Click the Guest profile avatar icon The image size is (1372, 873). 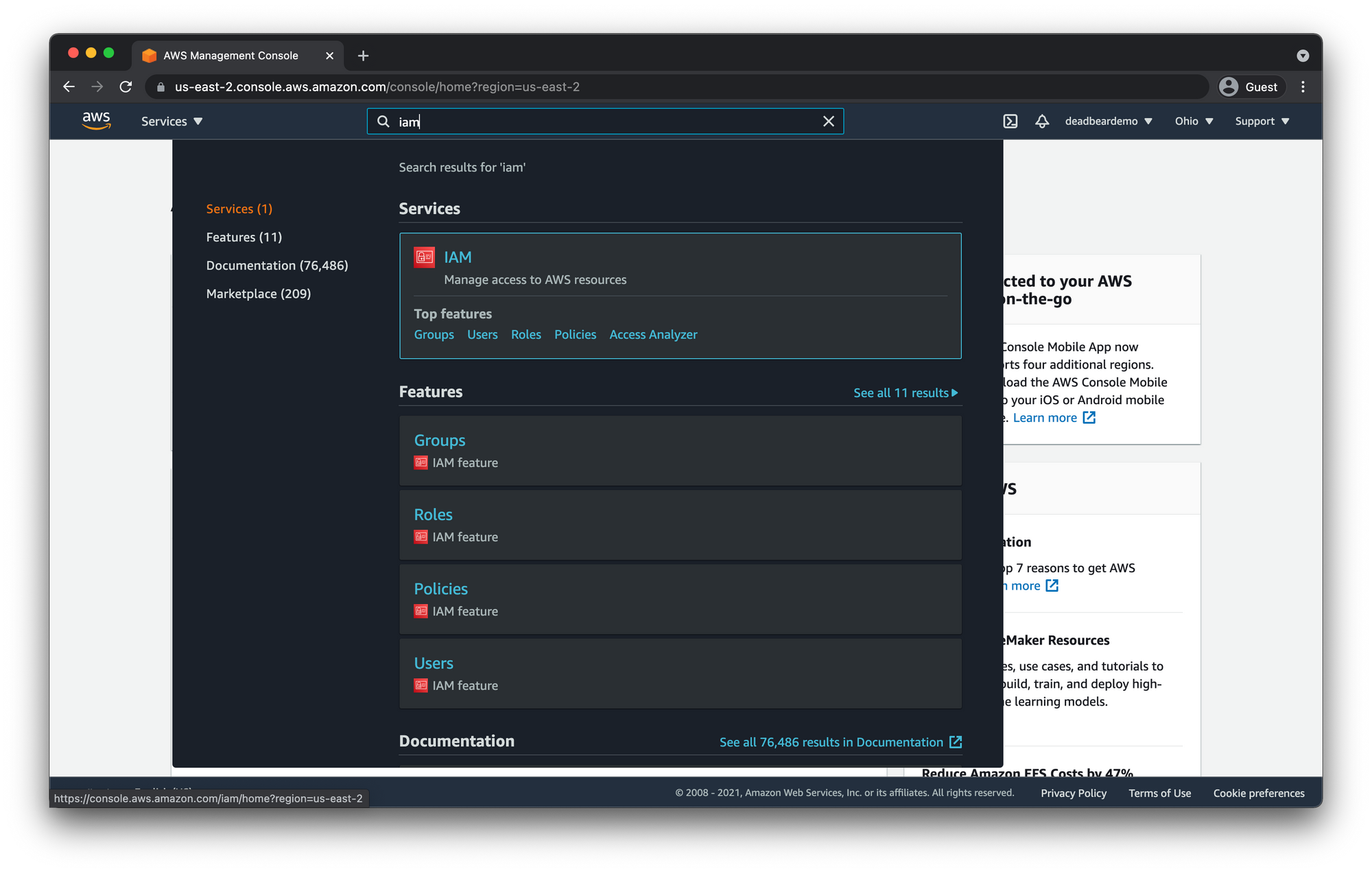(x=1229, y=87)
